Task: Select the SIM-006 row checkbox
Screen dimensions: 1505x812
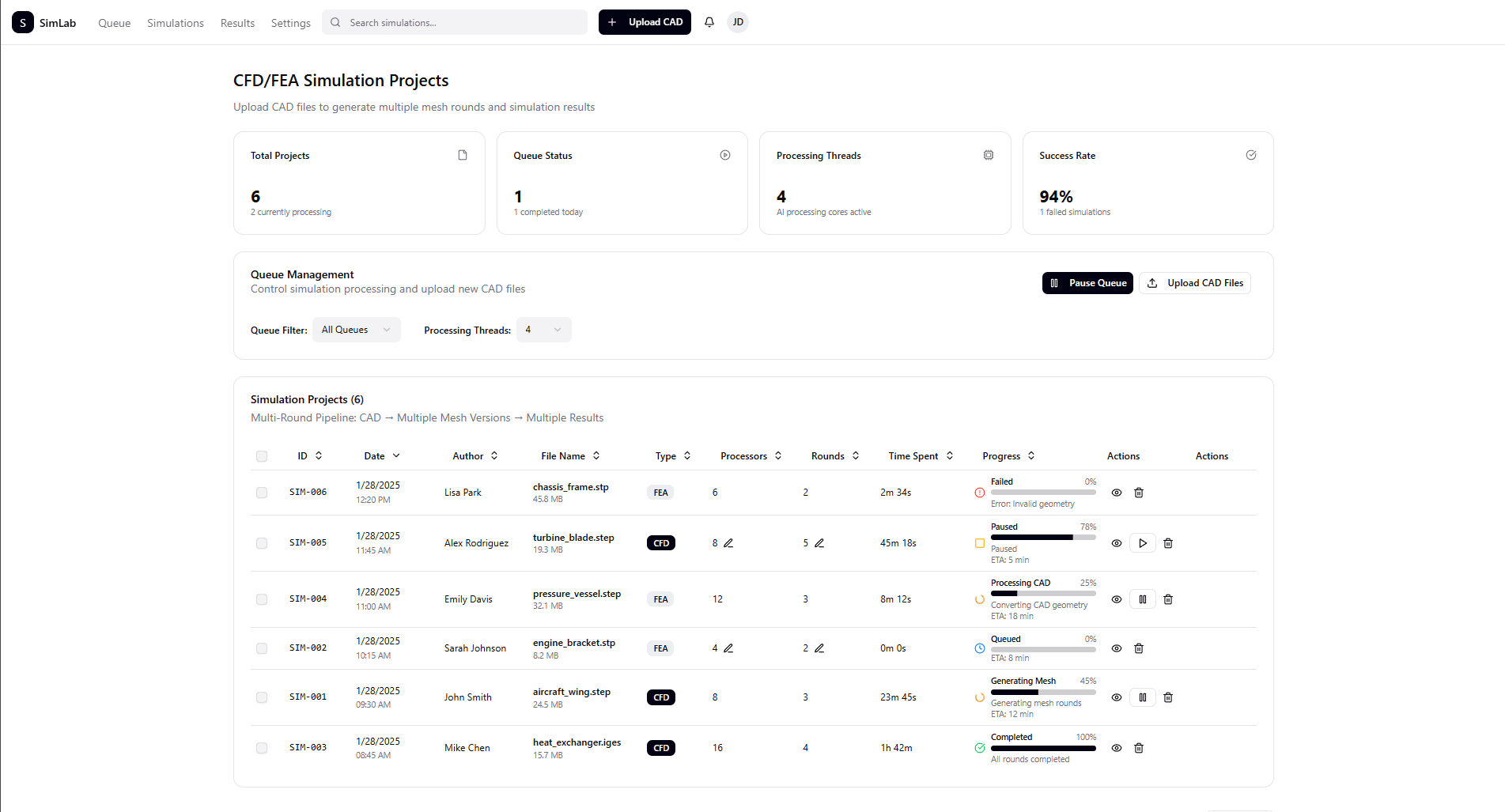Action: coord(262,493)
